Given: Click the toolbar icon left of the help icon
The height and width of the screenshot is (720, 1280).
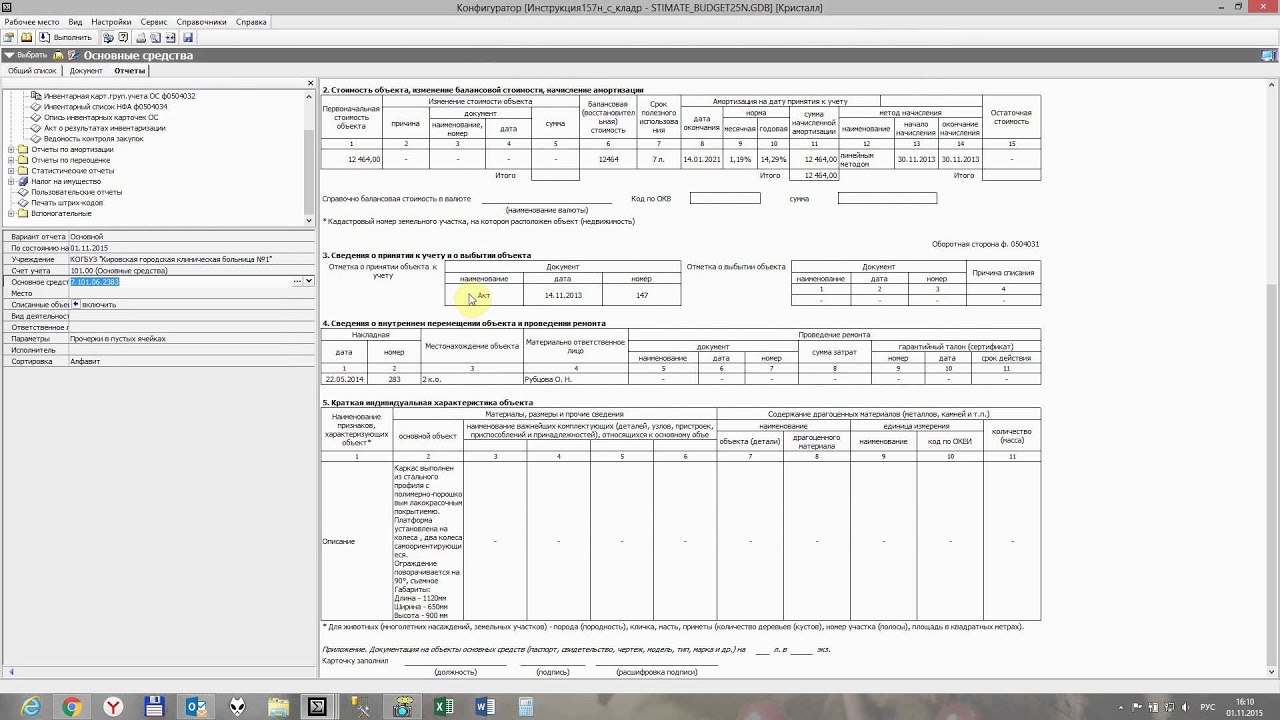Looking at the screenshot, I should (x=108, y=37).
